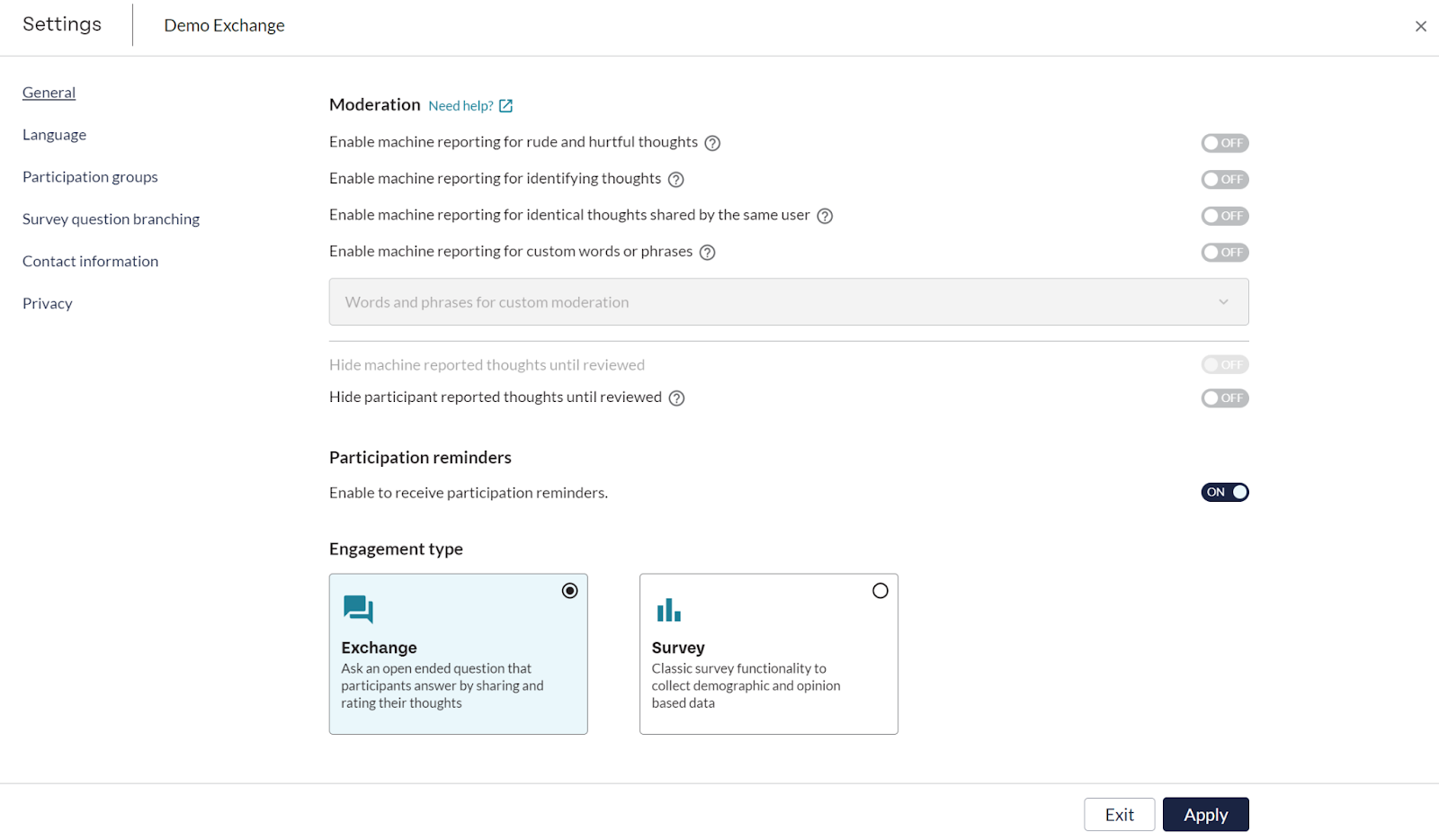Open the Need help? link
Image resolution: width=1439 pixels, height=840 pixels.
pyautogui.click(x=460, y=106)
